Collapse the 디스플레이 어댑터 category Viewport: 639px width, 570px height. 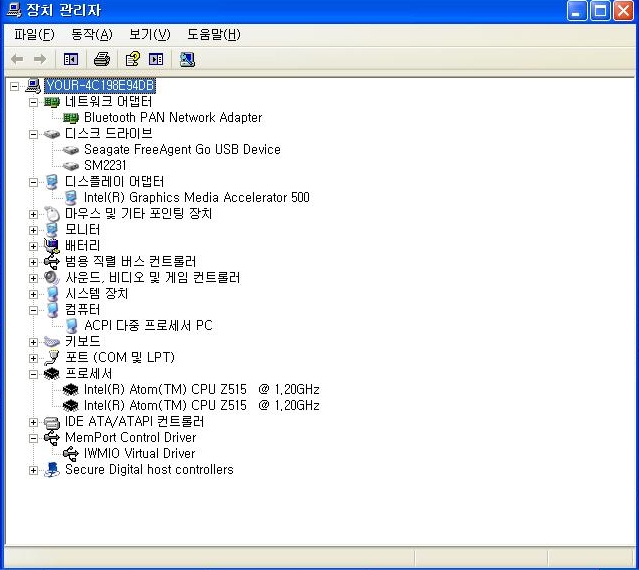(x=33, y=183)
